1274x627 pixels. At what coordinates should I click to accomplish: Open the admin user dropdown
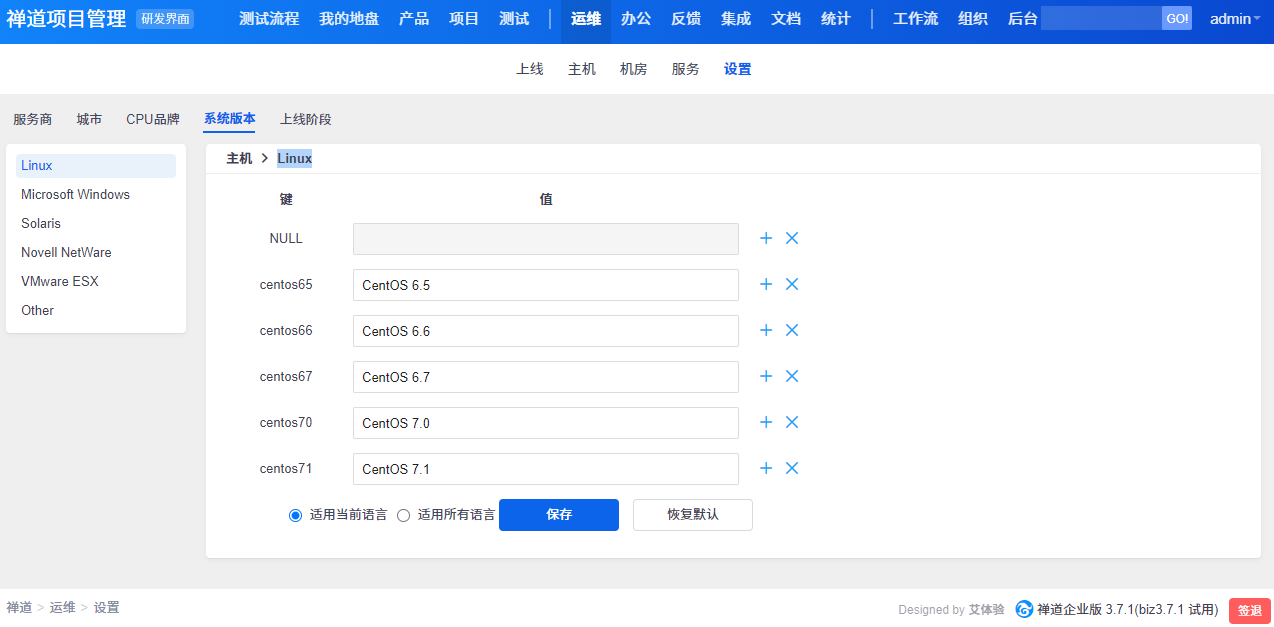[x=1235, y=19]
